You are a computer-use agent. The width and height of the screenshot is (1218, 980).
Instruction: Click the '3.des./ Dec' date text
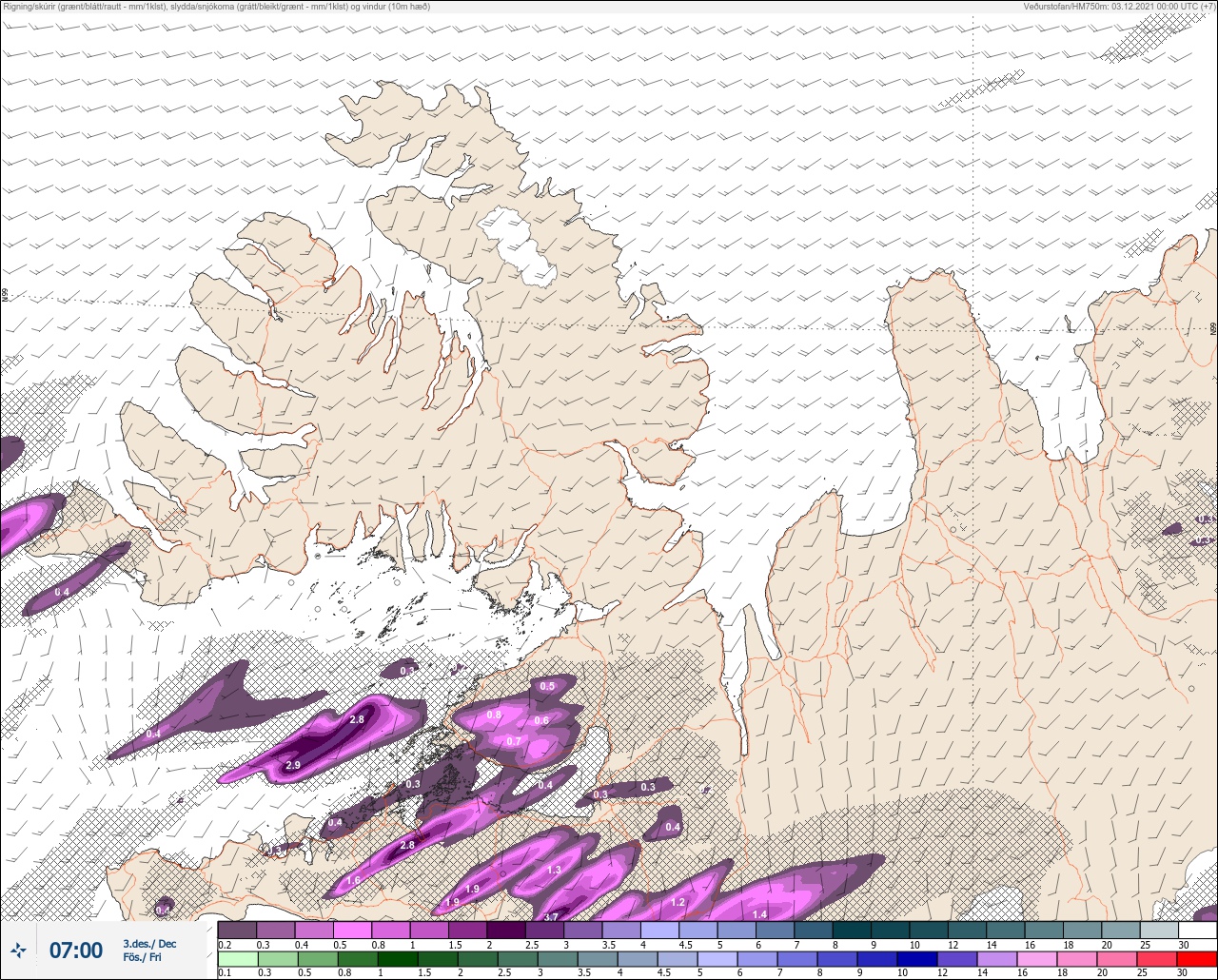click(x=149, y=944)
